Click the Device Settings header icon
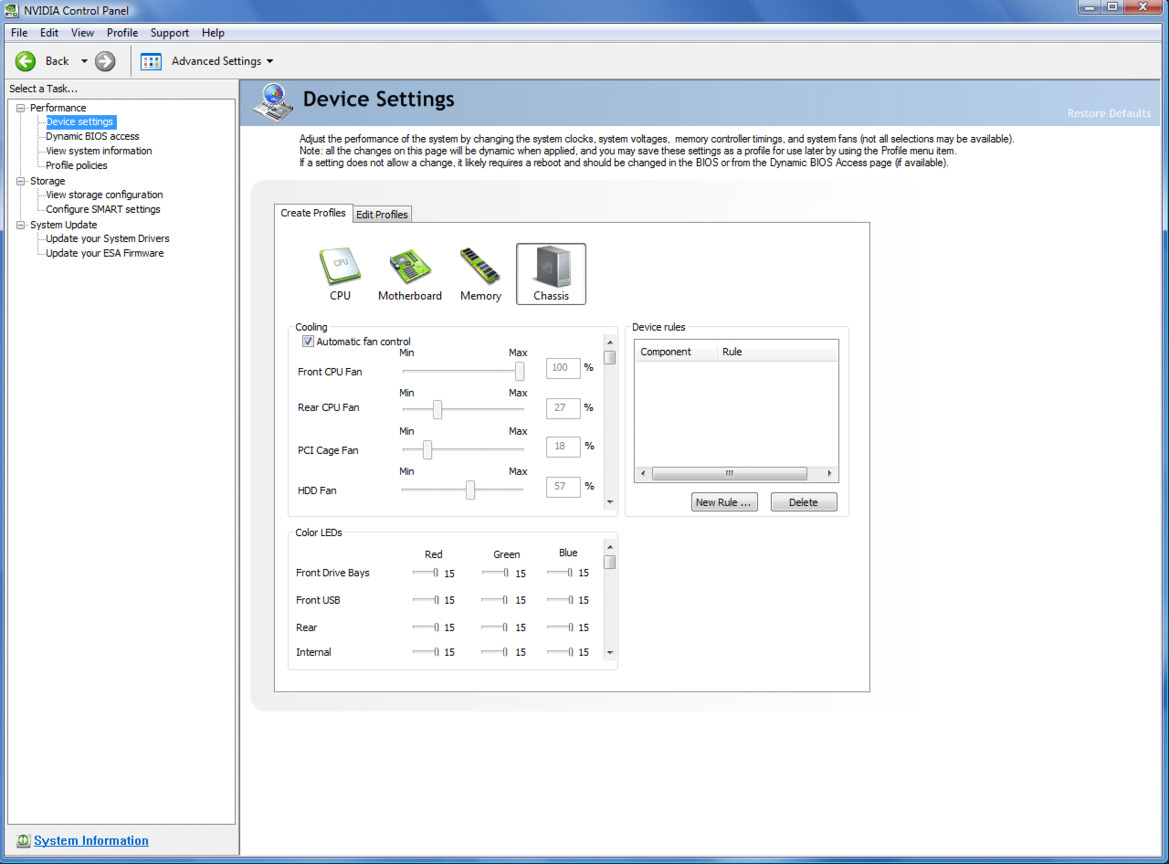The image size is (1169, 864). 273,102
